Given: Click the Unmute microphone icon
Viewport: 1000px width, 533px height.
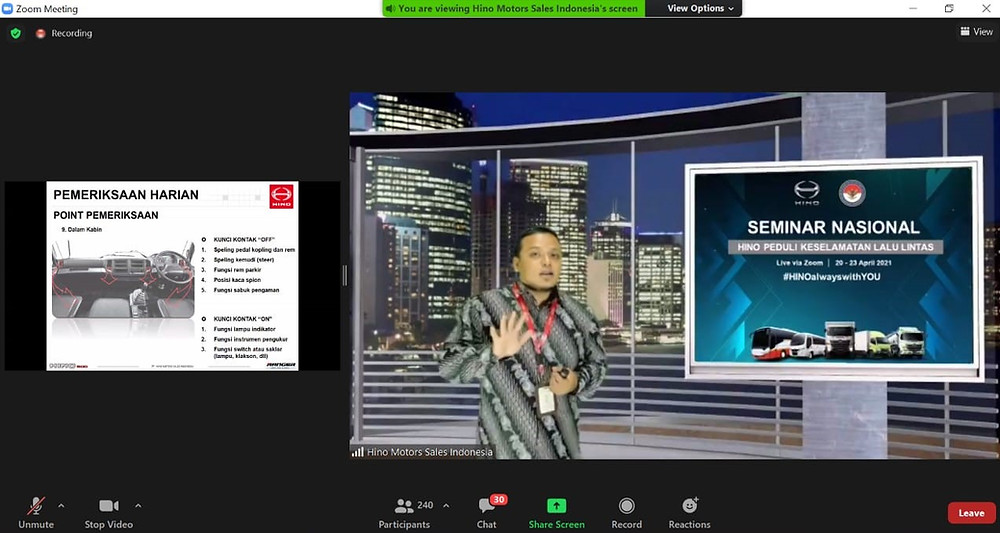Looking at the screenshot, I should (x=36, y=506).
